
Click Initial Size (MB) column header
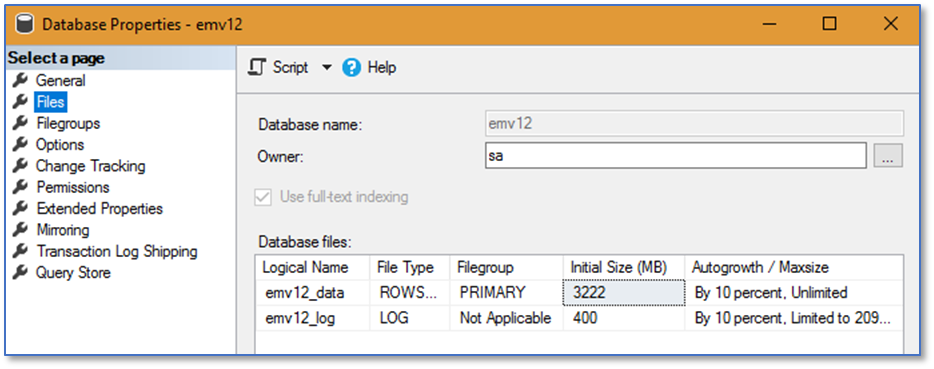[624, 268]
